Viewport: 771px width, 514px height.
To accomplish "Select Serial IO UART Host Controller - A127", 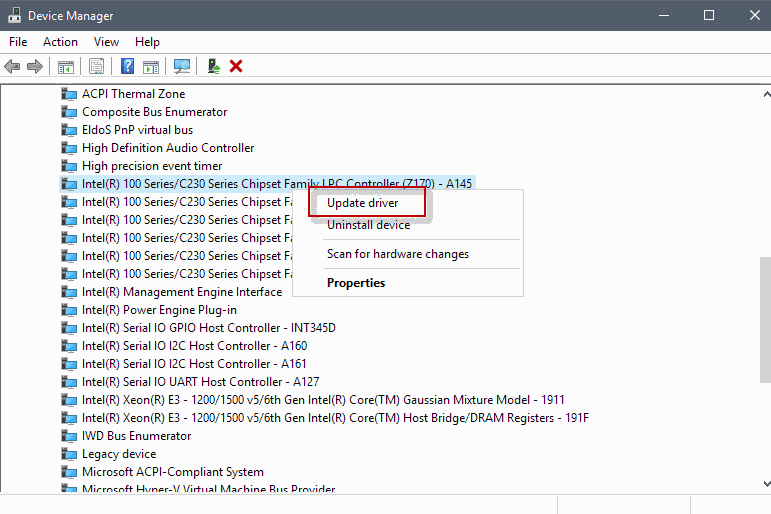I will click(x=200, y=382).
